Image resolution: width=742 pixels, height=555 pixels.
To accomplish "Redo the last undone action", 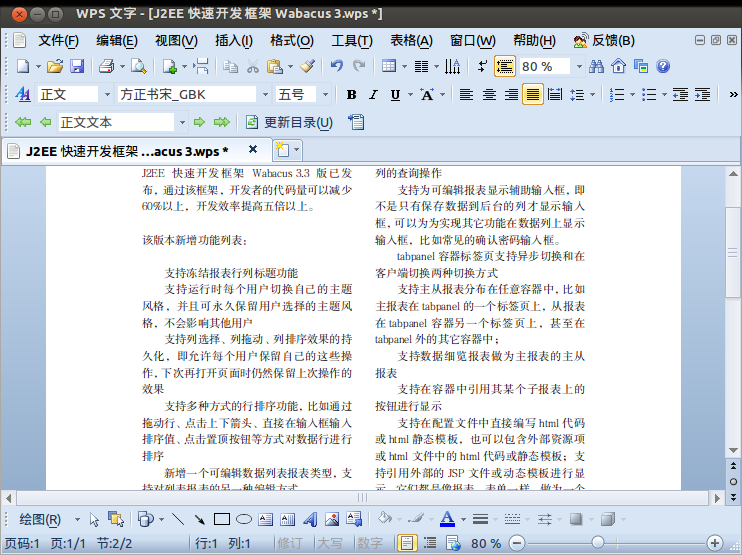I will tap(359, 66).
